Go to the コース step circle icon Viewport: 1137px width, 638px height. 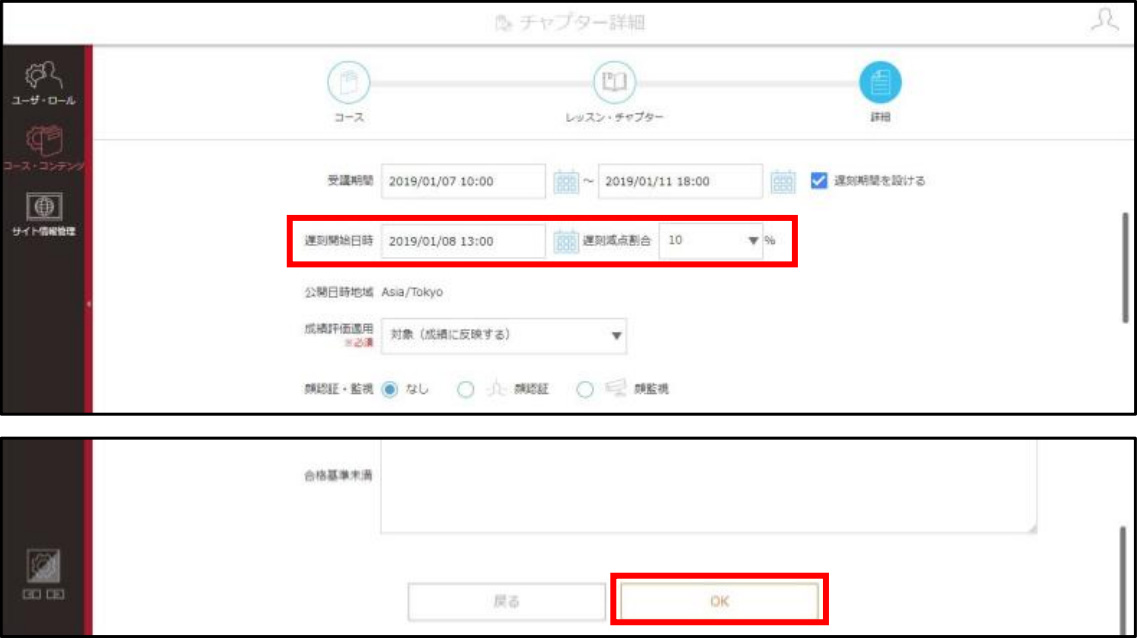pos(349,83)
